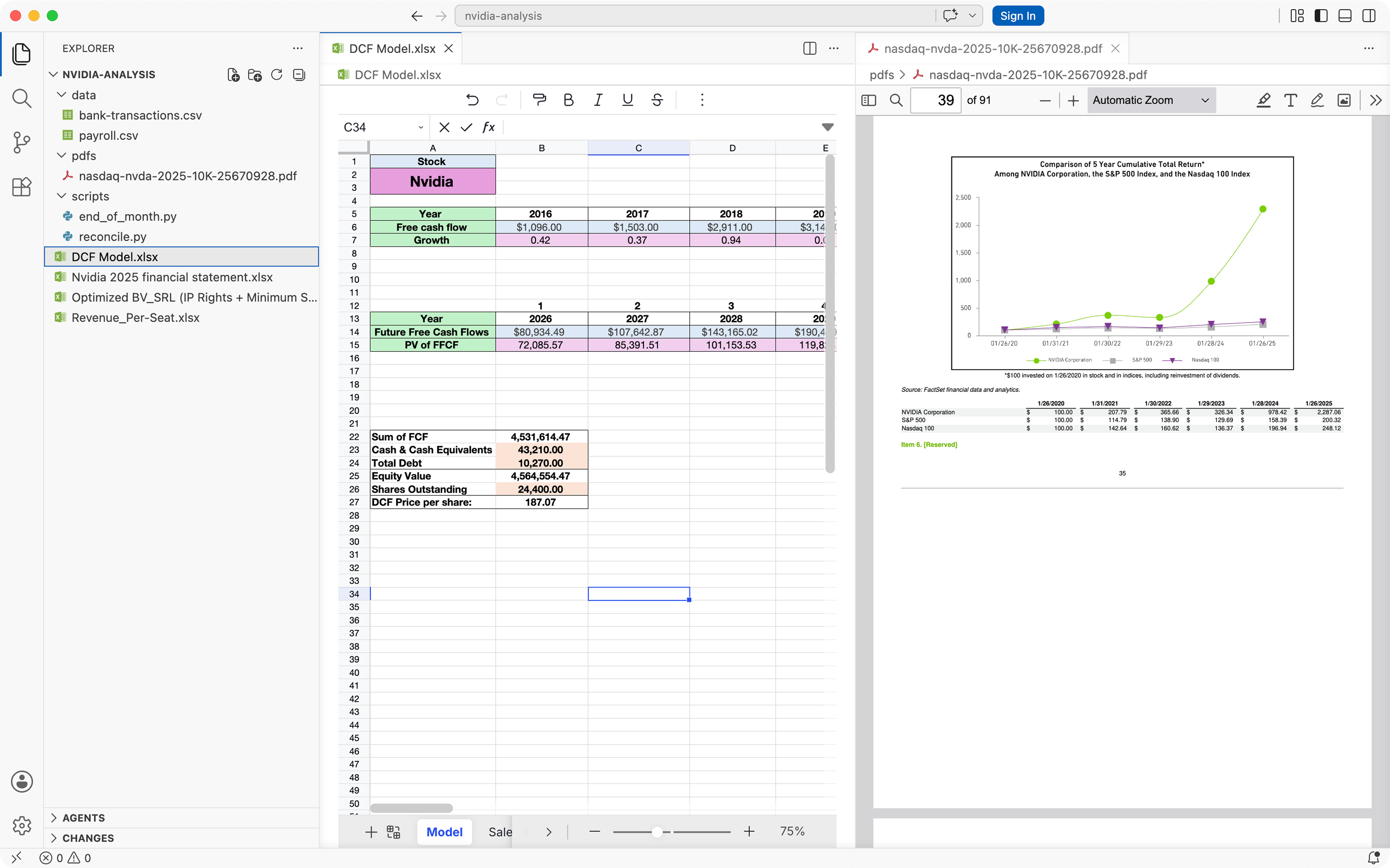Apply strikethrough formatting
The height and width of the screenshot is (868, 1390).
[657, 100]
